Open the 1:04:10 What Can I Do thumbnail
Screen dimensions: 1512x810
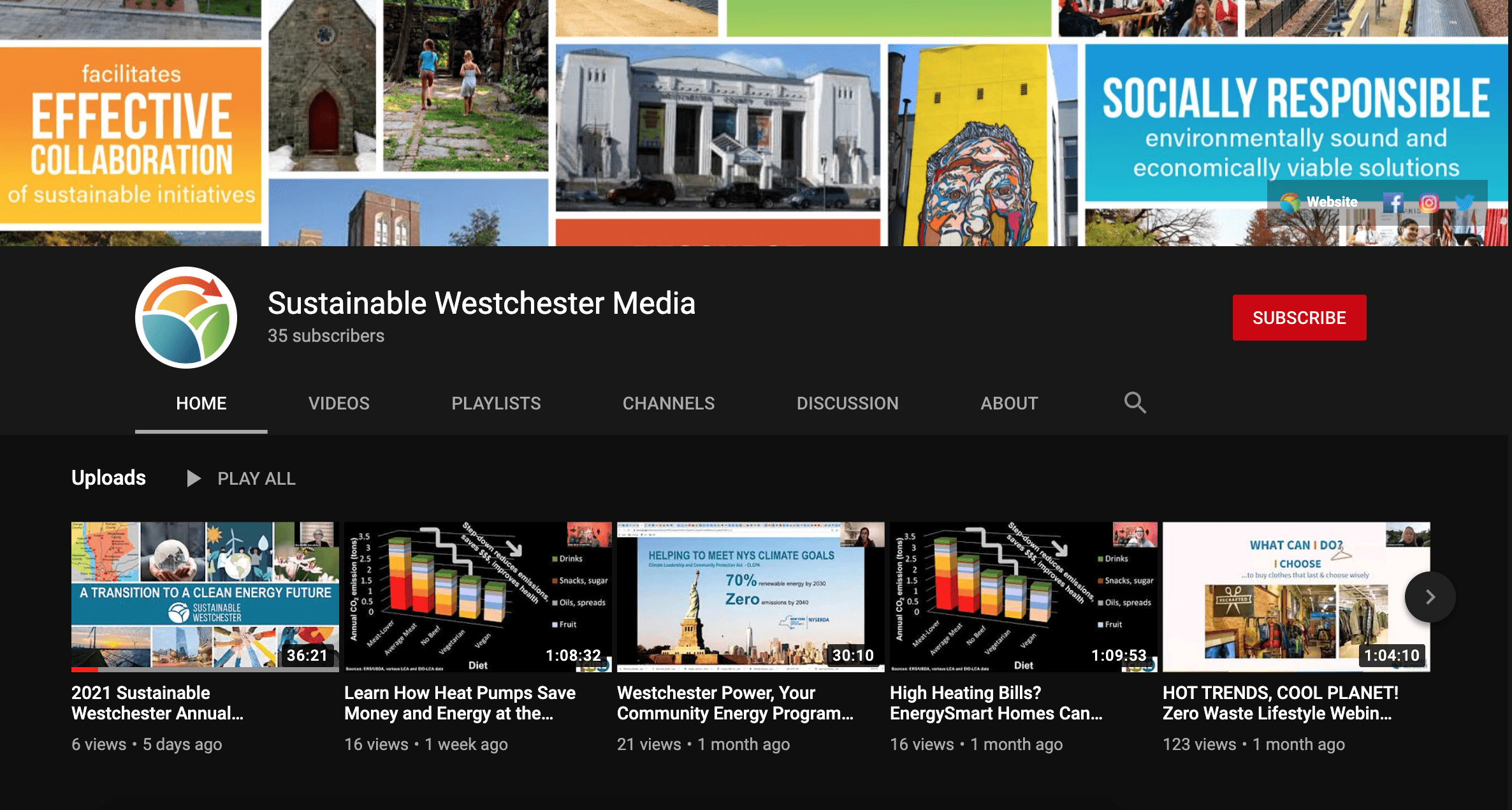click(1297, 597)
